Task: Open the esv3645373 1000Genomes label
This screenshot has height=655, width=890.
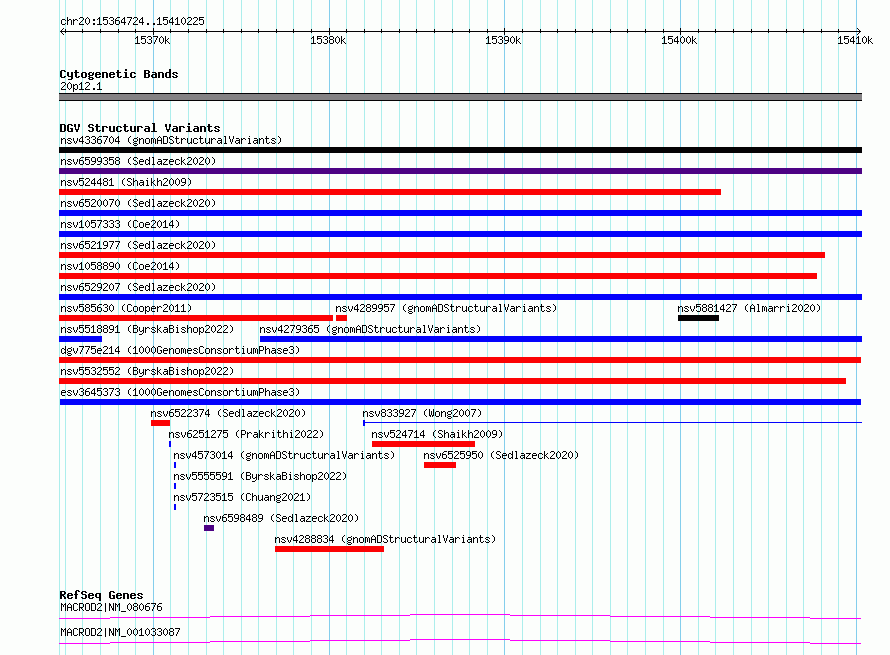Action: click(180, 392)
